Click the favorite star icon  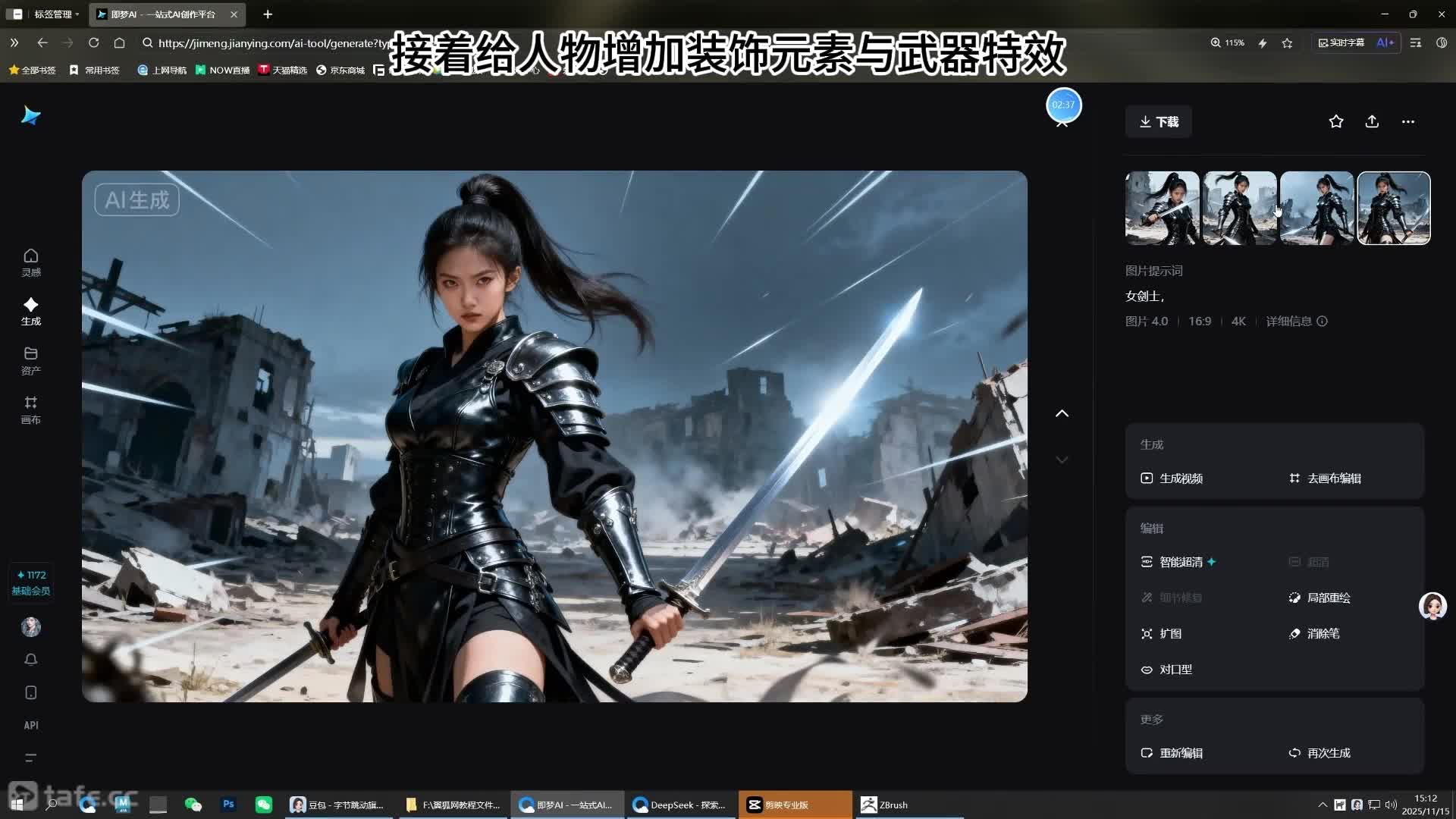tap(1336, 121)
